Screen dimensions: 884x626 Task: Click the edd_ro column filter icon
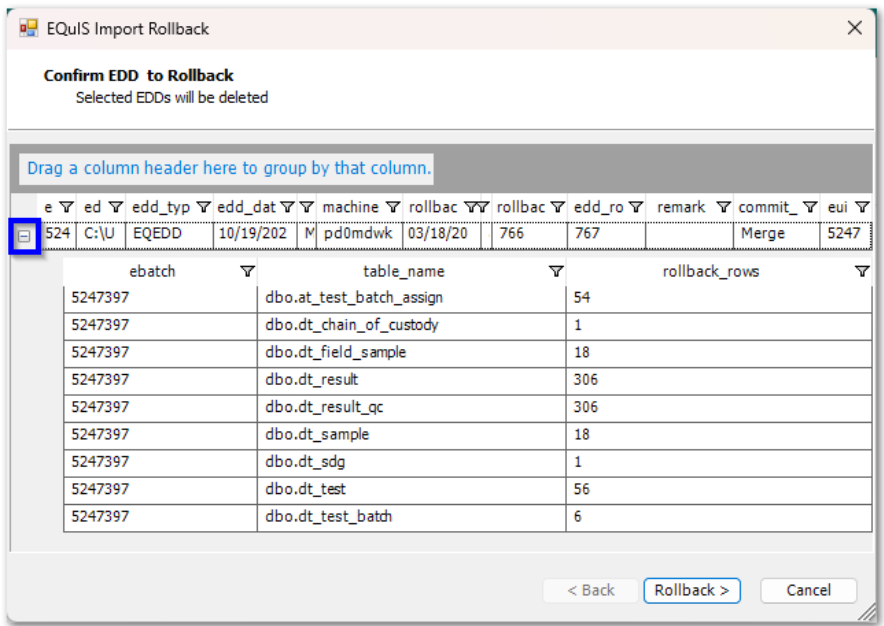pyautogui.click(x=636, y=207)
